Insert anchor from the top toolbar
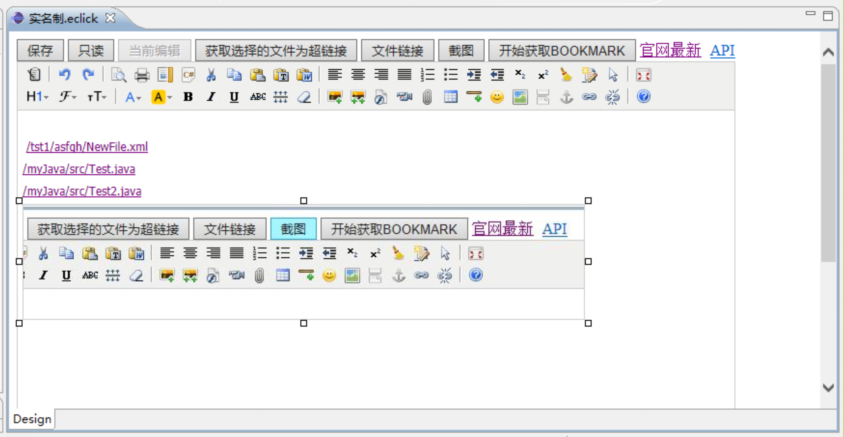Screen dimensions: 844x437 [x=566, y=97]
